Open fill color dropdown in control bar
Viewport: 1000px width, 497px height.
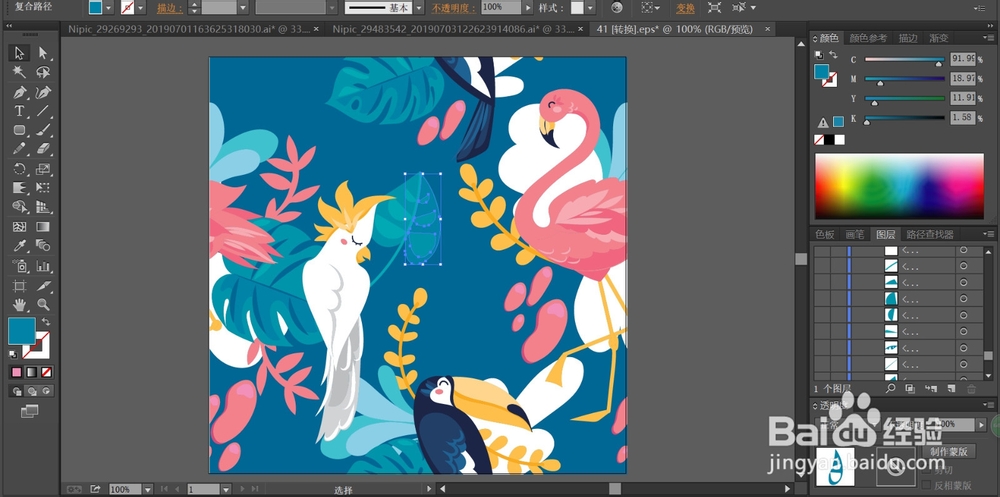click(x=108, y=8)
